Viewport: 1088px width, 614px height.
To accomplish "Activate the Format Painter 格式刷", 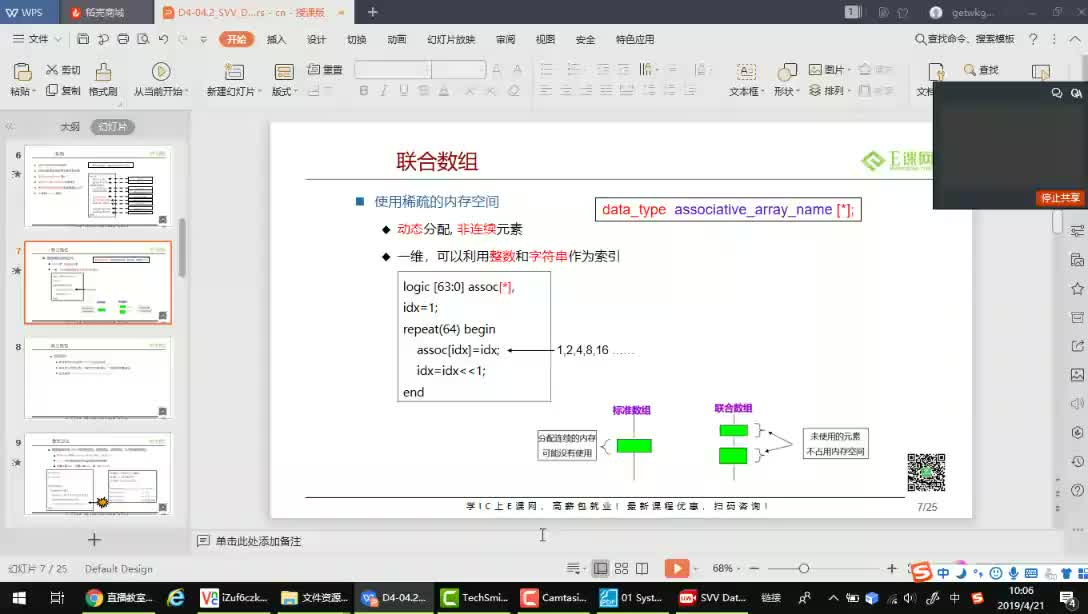I will click(103, 79).
